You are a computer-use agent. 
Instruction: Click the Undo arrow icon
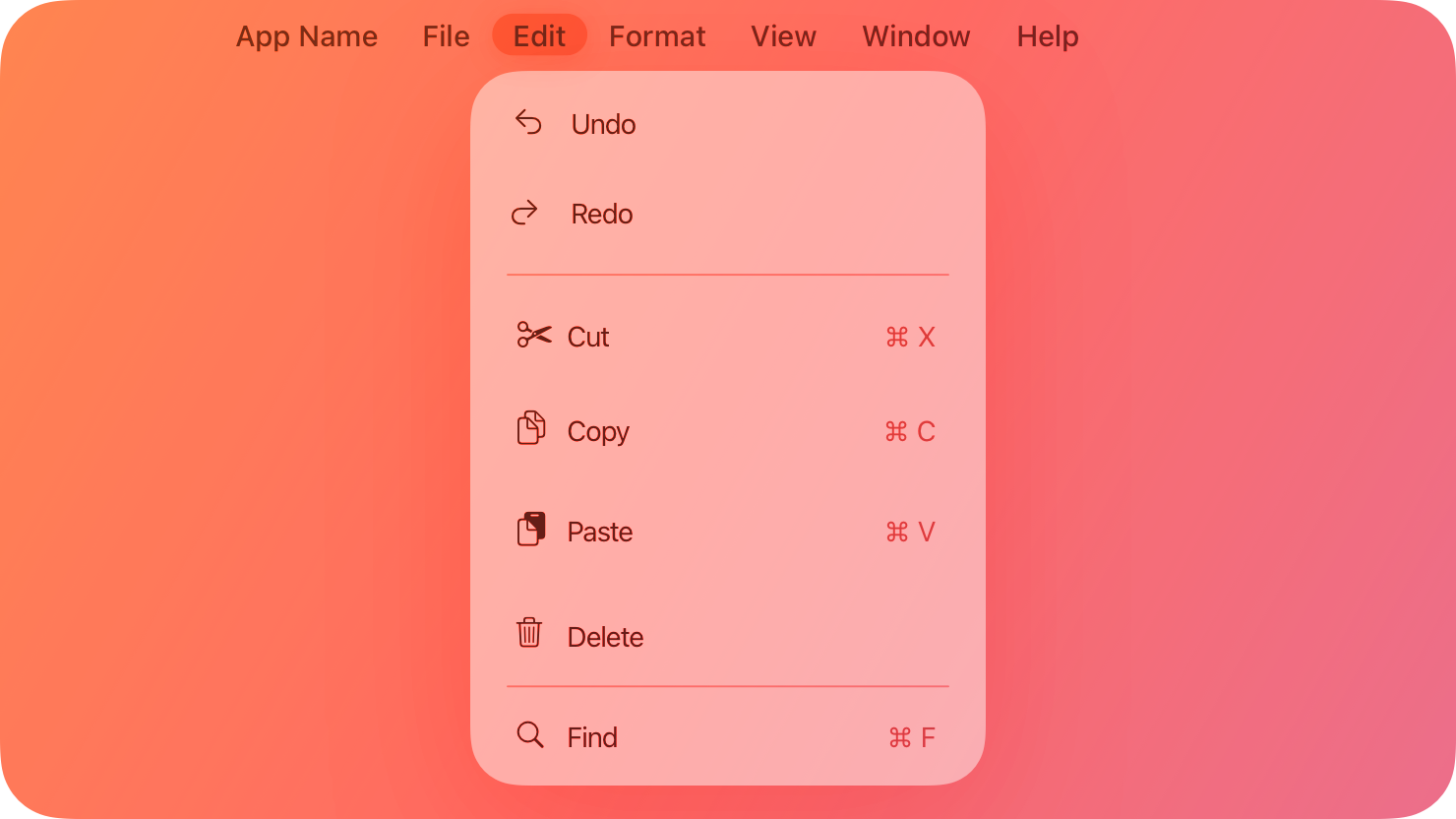pos(528,122)
